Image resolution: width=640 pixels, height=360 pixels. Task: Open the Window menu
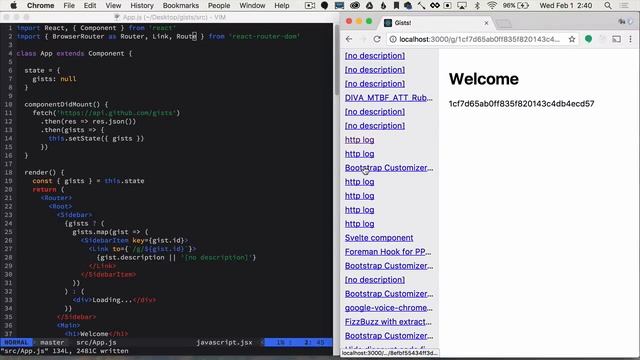pyautogui.click(x=252, y=5)
